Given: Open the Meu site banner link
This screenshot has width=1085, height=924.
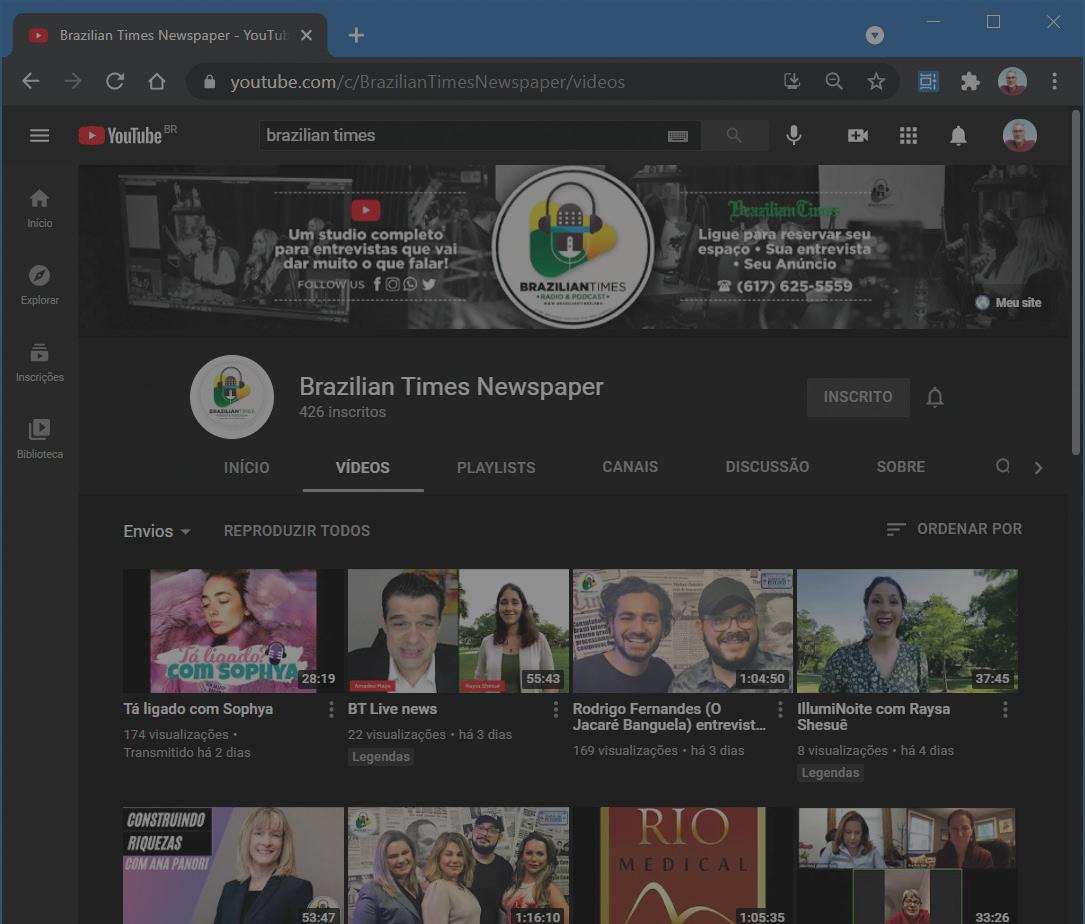Looking at the screenshot, I should 1008,302.
